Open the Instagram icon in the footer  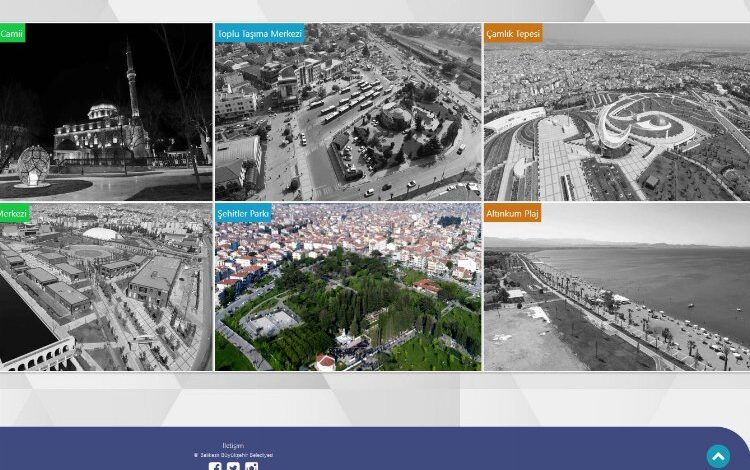point(251,466)
